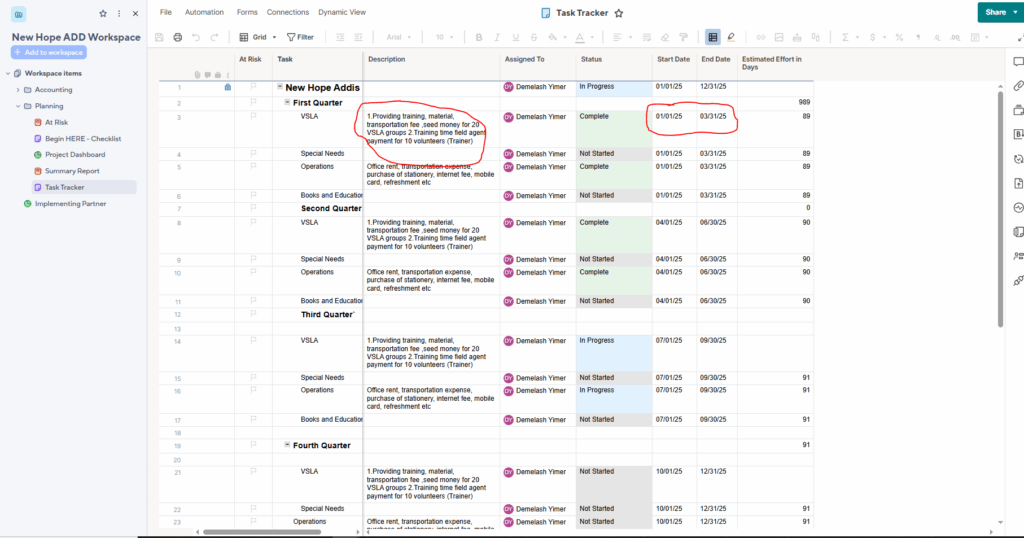Click the Share button

click(x=995, y=12)
